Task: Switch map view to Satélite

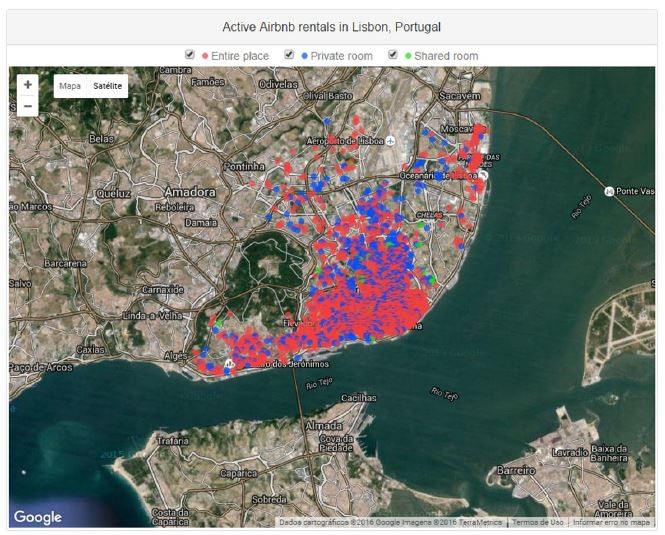Action: coord(107,86)
